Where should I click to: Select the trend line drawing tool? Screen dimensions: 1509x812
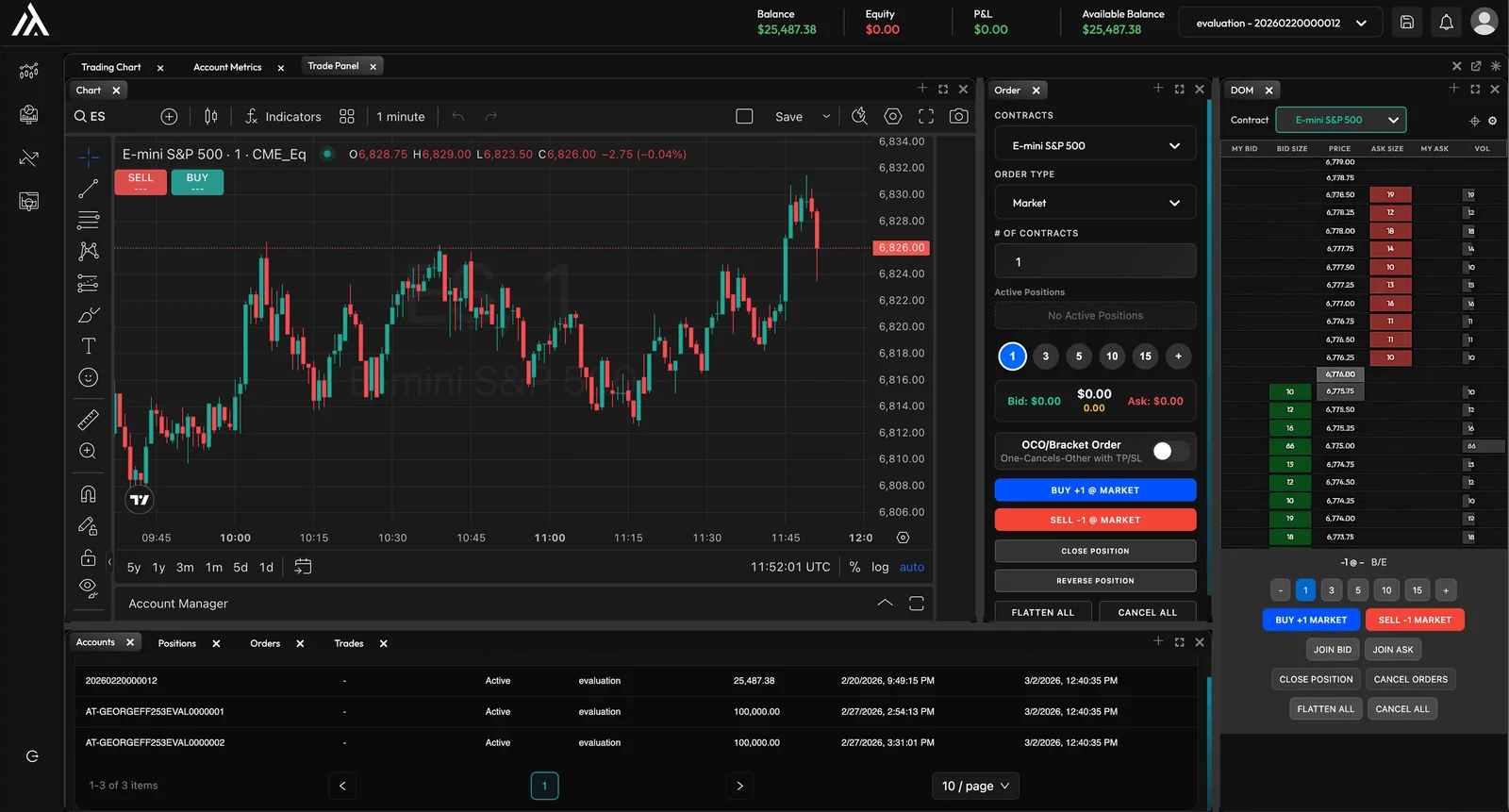click(x=89, y=190)
